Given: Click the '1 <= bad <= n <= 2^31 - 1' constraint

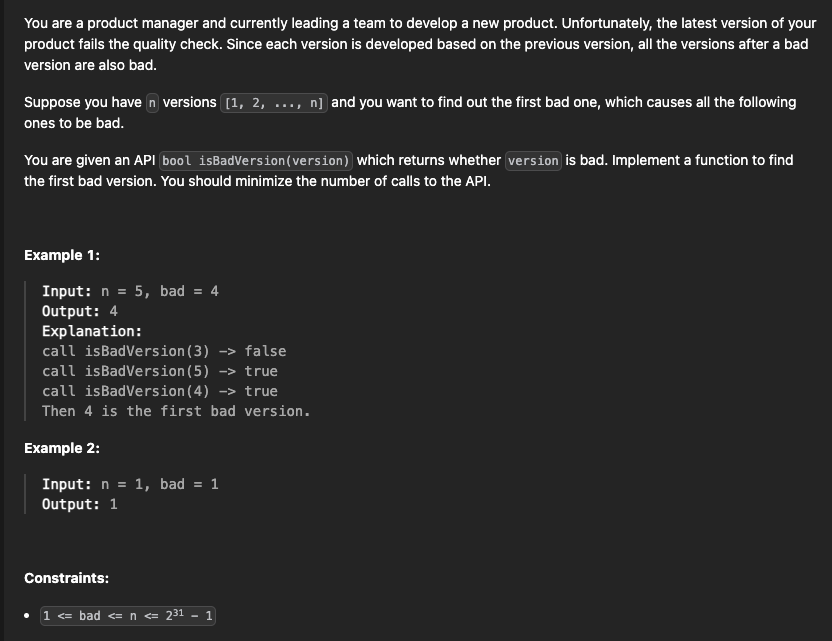Looking at the screenshot, I should point(128,616).
